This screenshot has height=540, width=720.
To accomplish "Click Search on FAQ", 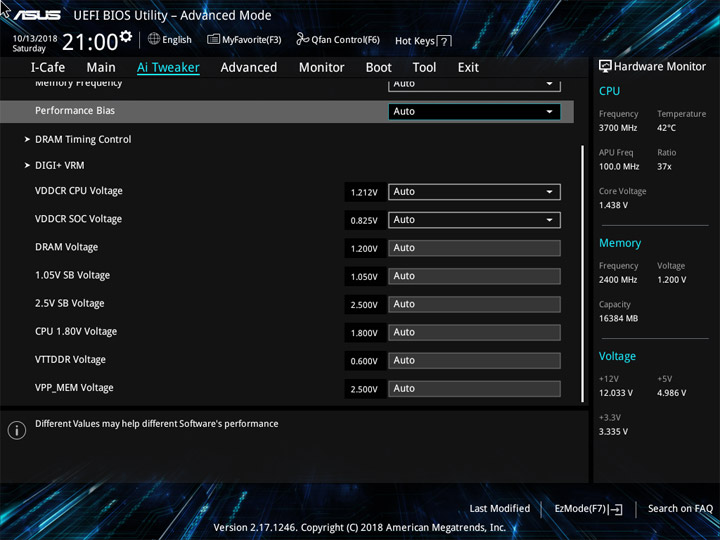I will click(680, 509).
